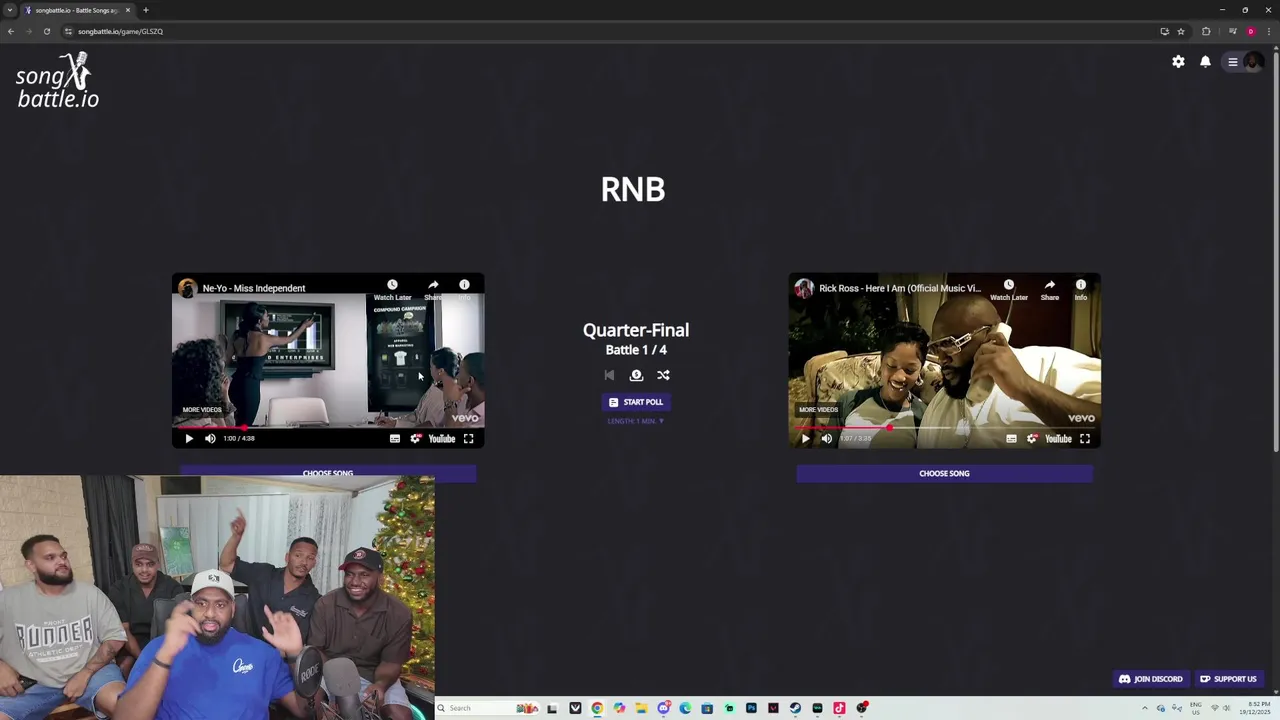Play the Ne-Yo Miss Independent video
This screenshot has width=1280, height=720.
tap(189, 438)
